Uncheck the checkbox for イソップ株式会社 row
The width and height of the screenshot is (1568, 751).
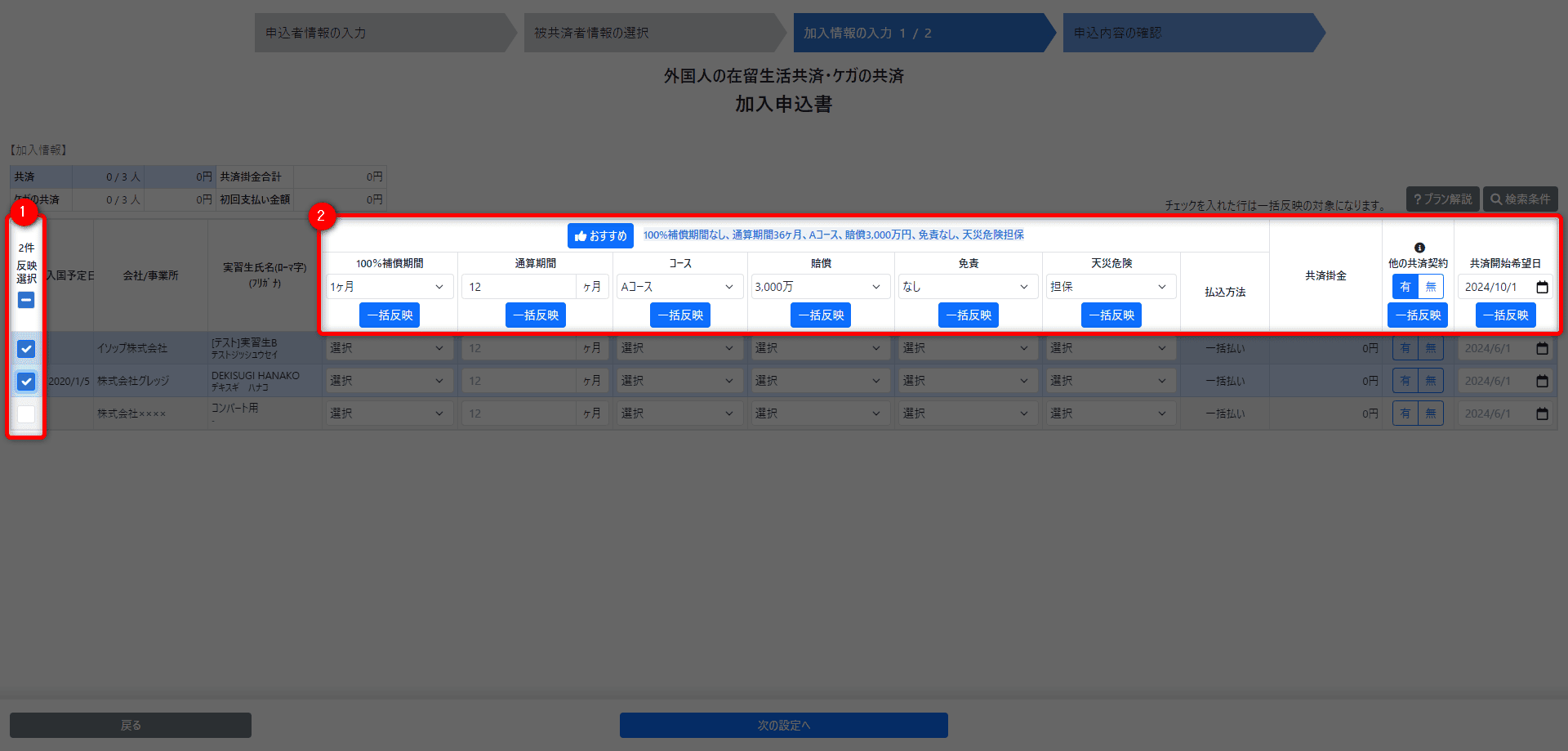pyautogui.click(x=26, y=349)
